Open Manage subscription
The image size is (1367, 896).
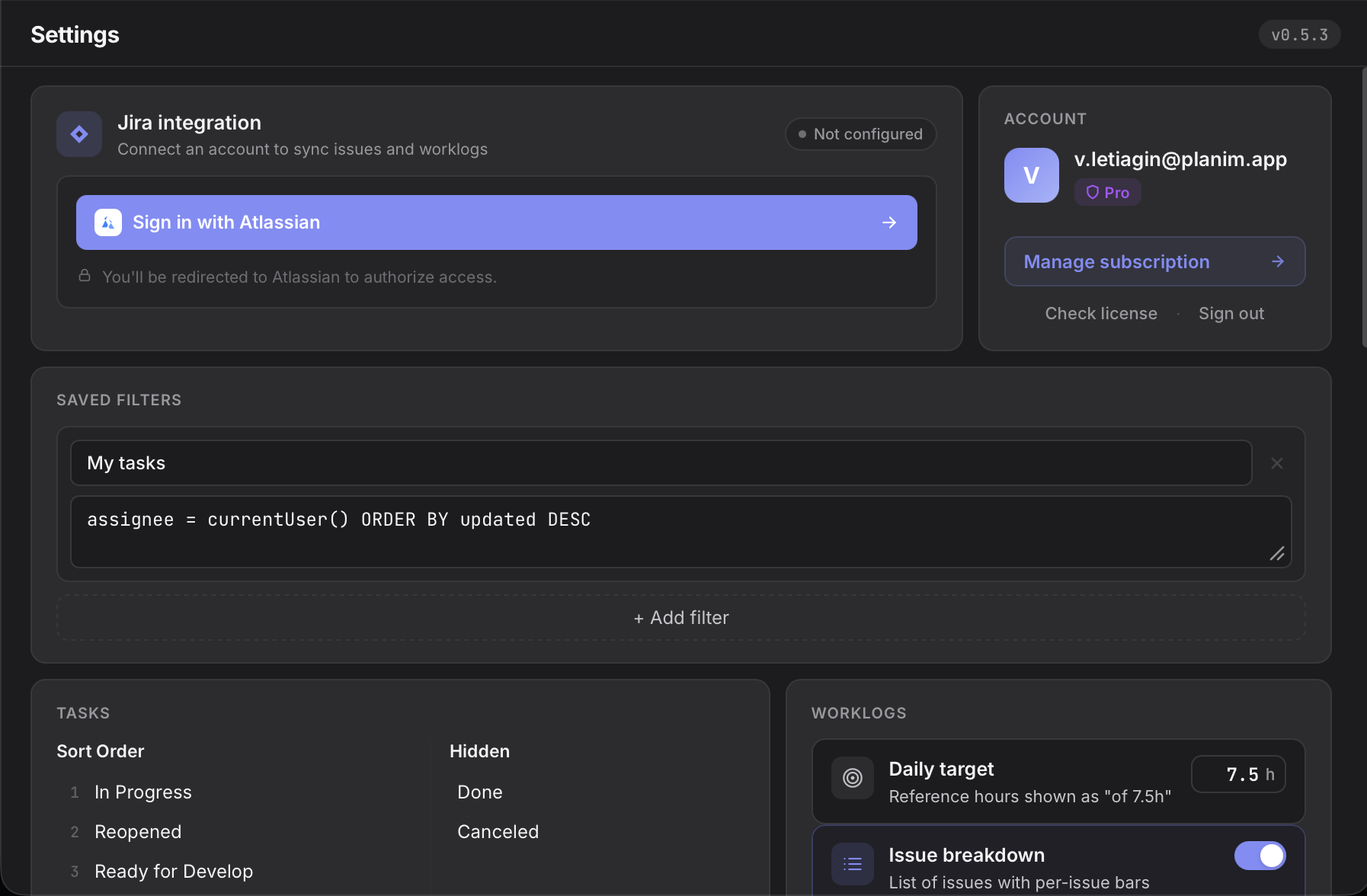[x=1155, y=261]
